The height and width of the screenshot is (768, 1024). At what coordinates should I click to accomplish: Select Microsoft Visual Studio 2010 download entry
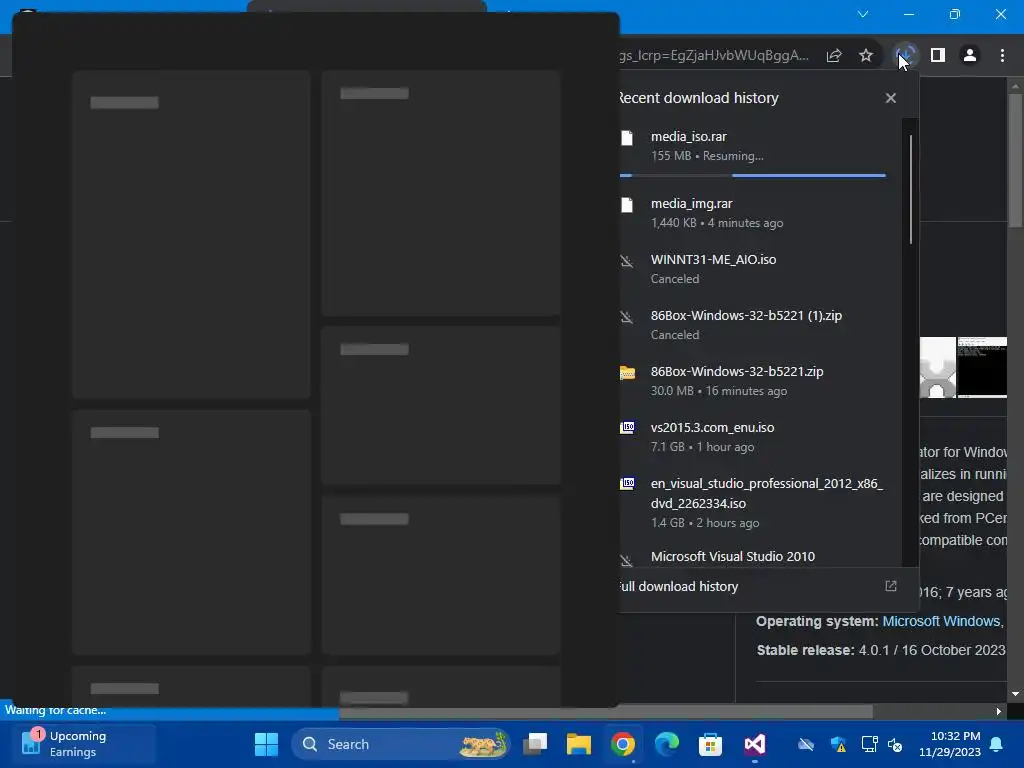[x=761, y=556]
